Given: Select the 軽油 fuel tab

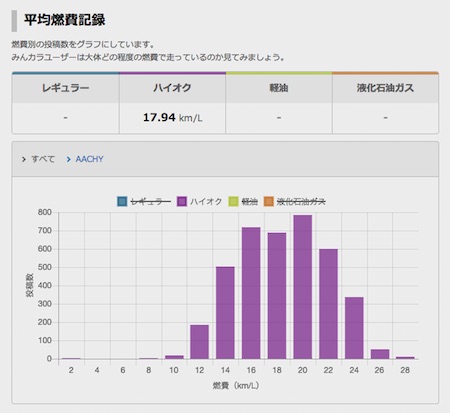Looking at the screenshot, I should point(279,88).
